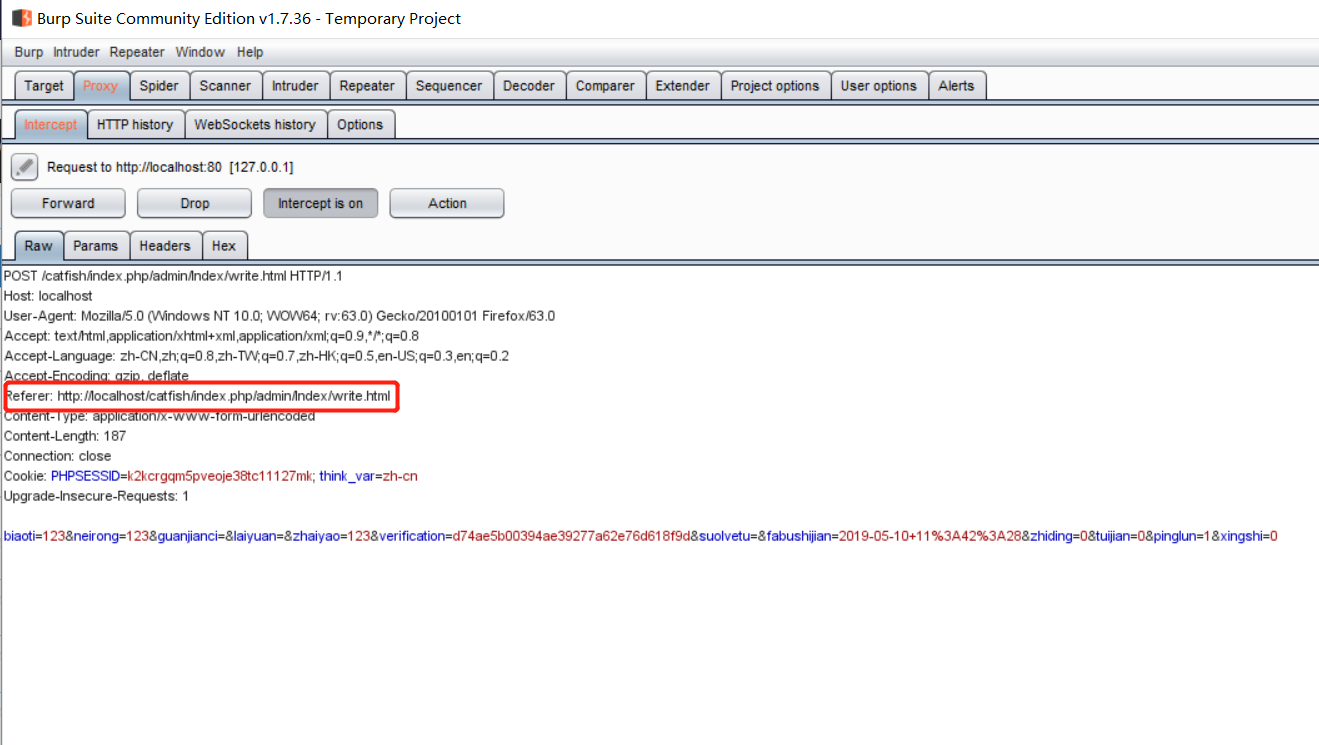The height and width of the screenshot is (745, 1319).
Task: Switch to the Target tab
Action: pyautogui.click(x=44, y=86)
